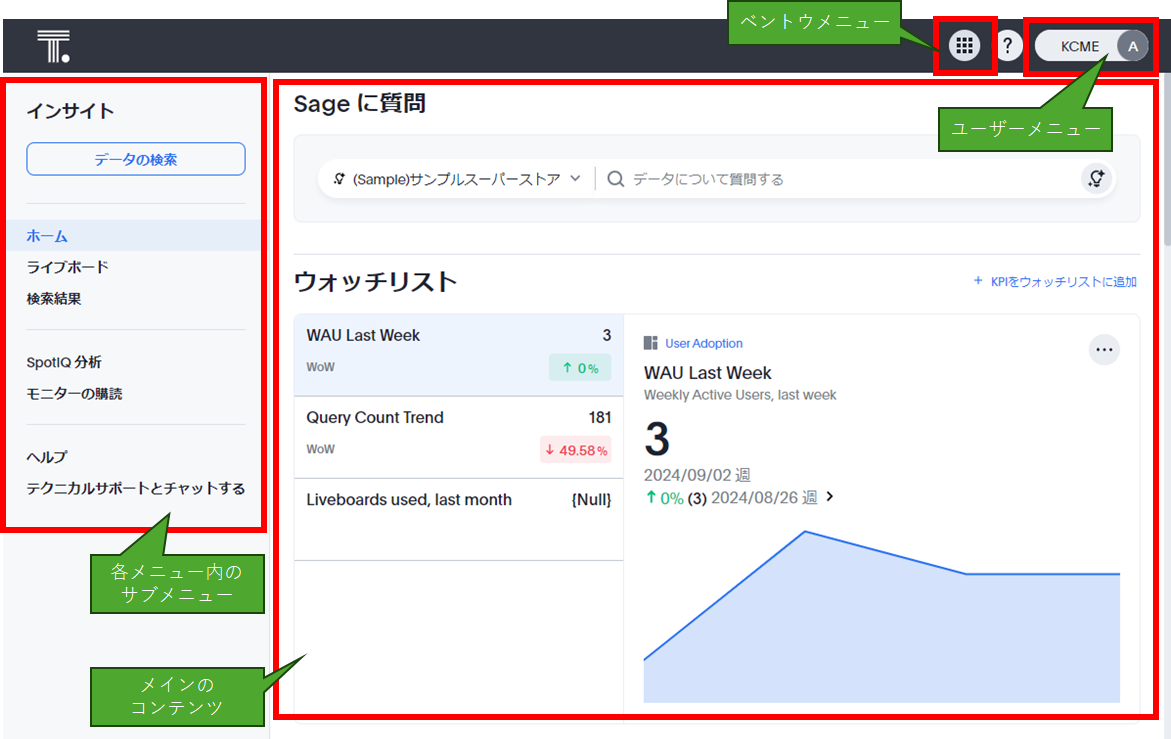Open 検索結果 in the sidebar

click(54, 298)
